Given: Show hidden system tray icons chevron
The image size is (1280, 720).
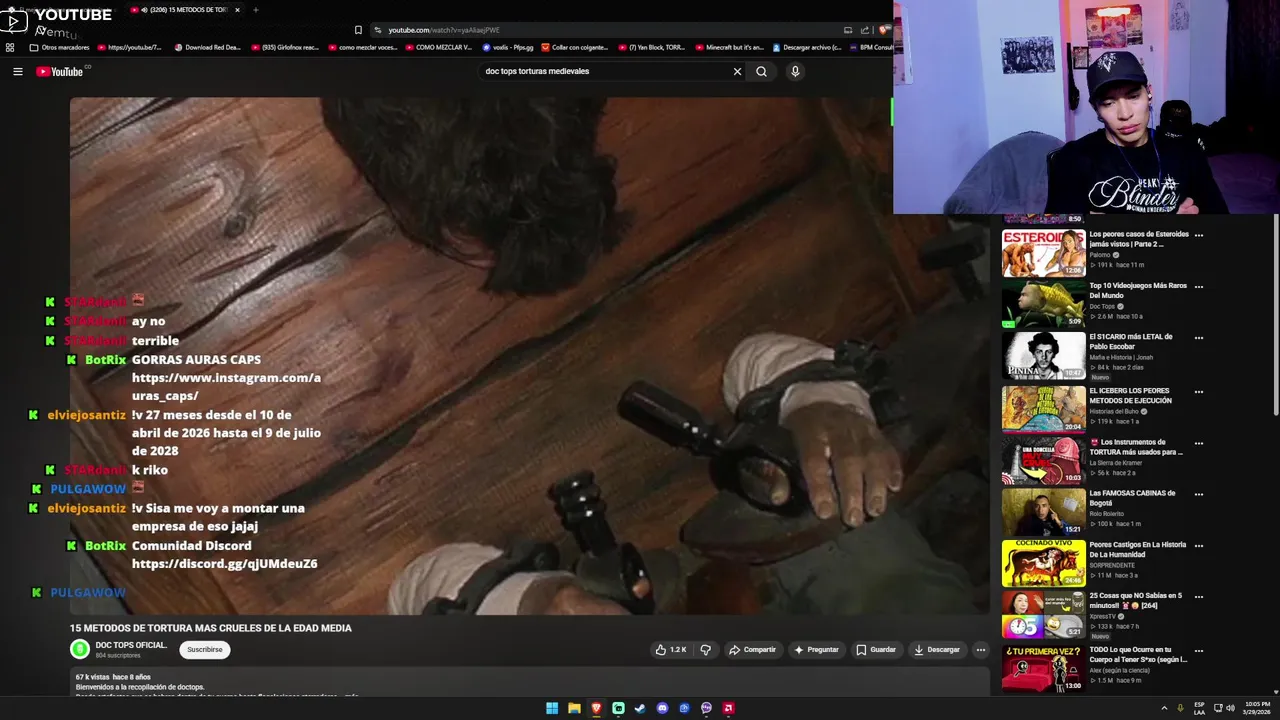Looking at the screenshot, I should pos(1164,708).
